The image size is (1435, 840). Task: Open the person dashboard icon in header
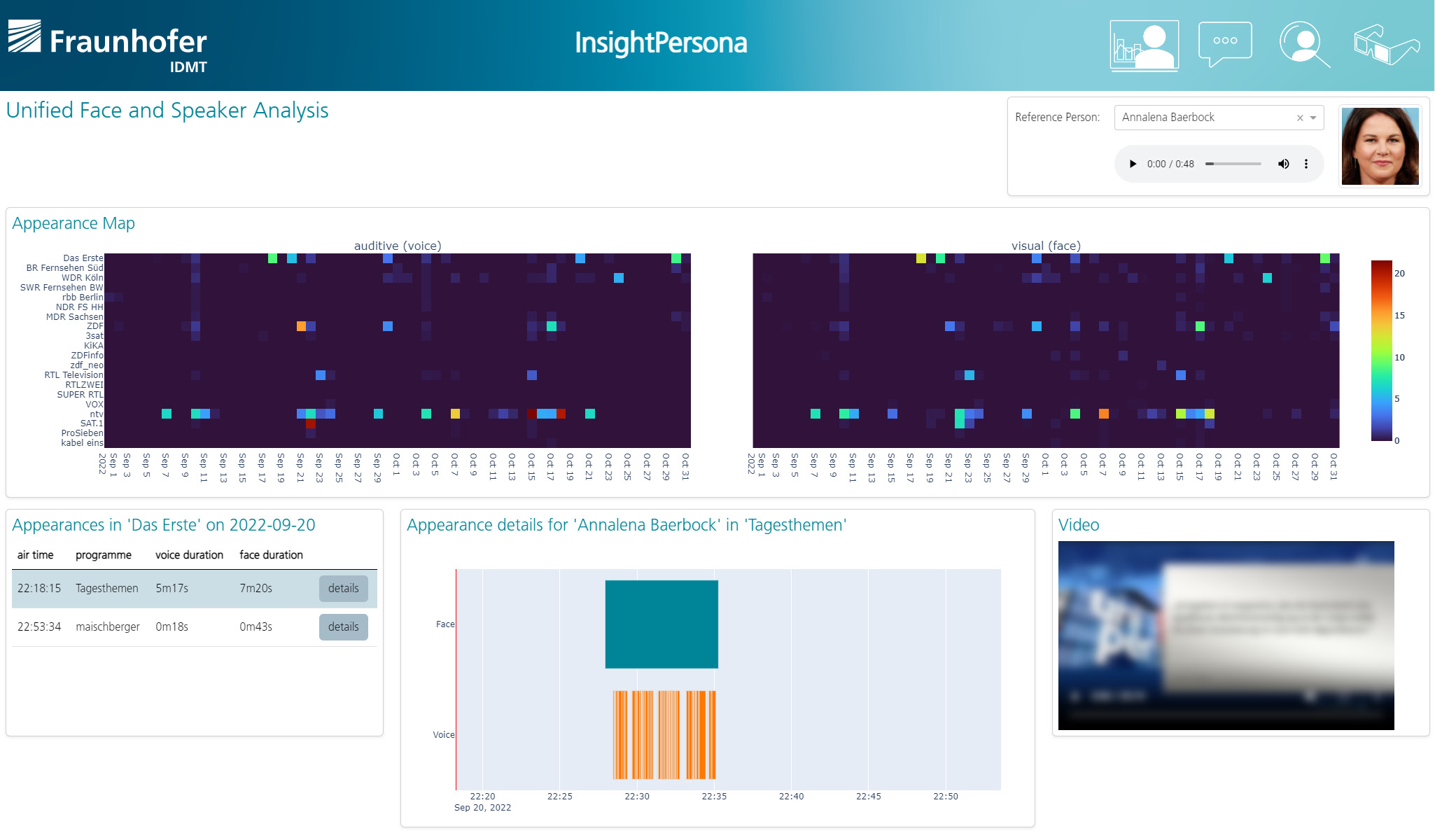coord(1144,45)
